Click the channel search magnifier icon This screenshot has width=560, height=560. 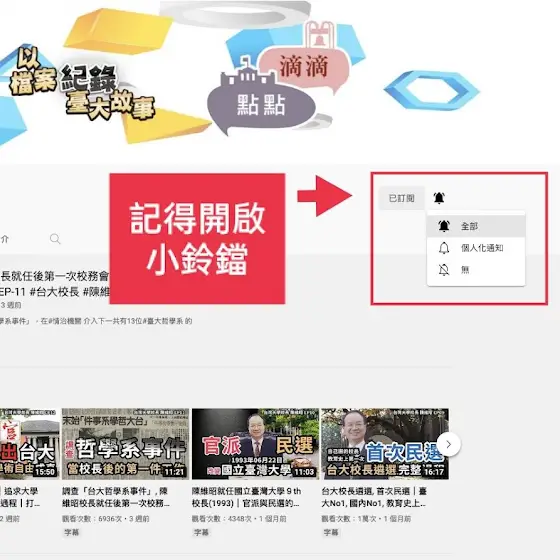tap(55, 239)
